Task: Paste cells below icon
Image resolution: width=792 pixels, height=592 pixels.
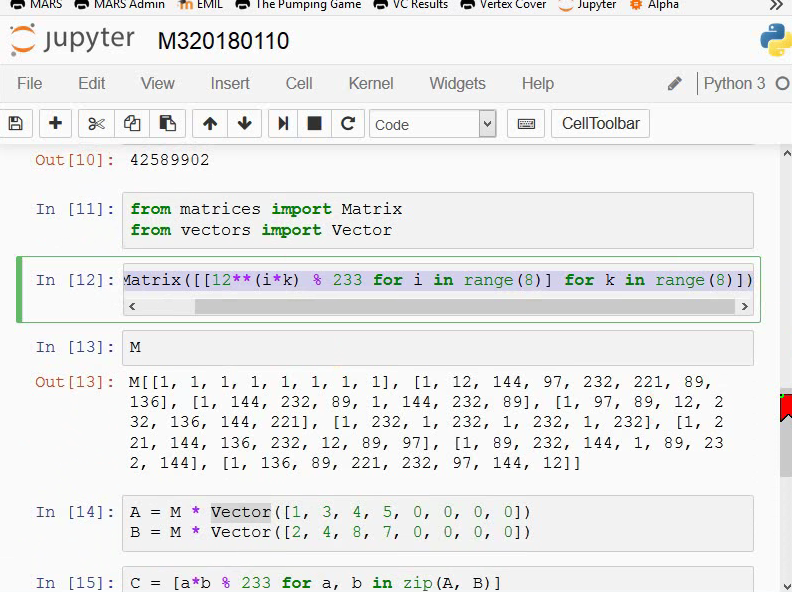Action: tap(167, 123)
